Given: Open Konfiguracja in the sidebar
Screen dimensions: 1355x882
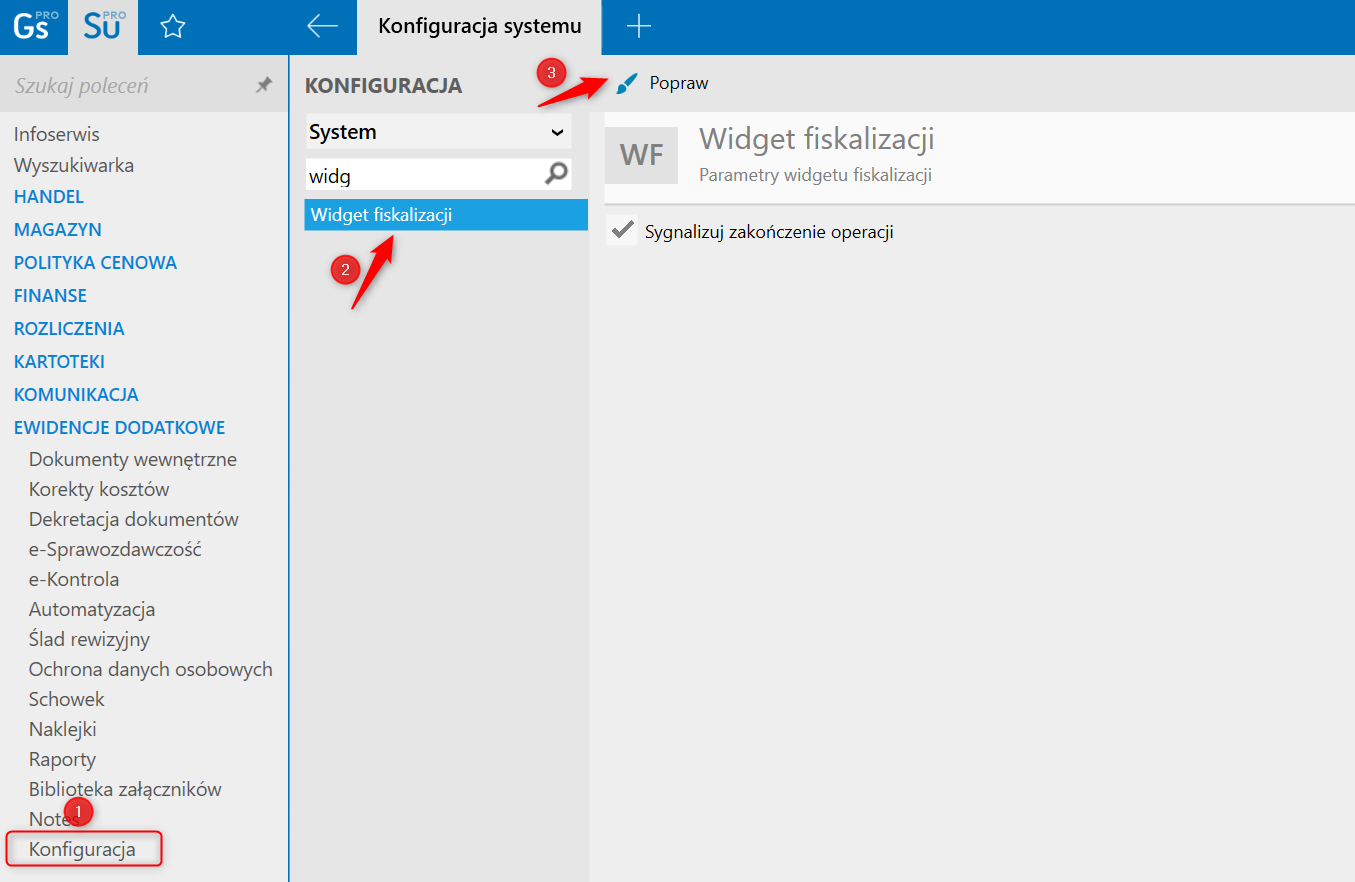Looking at the screenshot, I should (x=82, y=851).
